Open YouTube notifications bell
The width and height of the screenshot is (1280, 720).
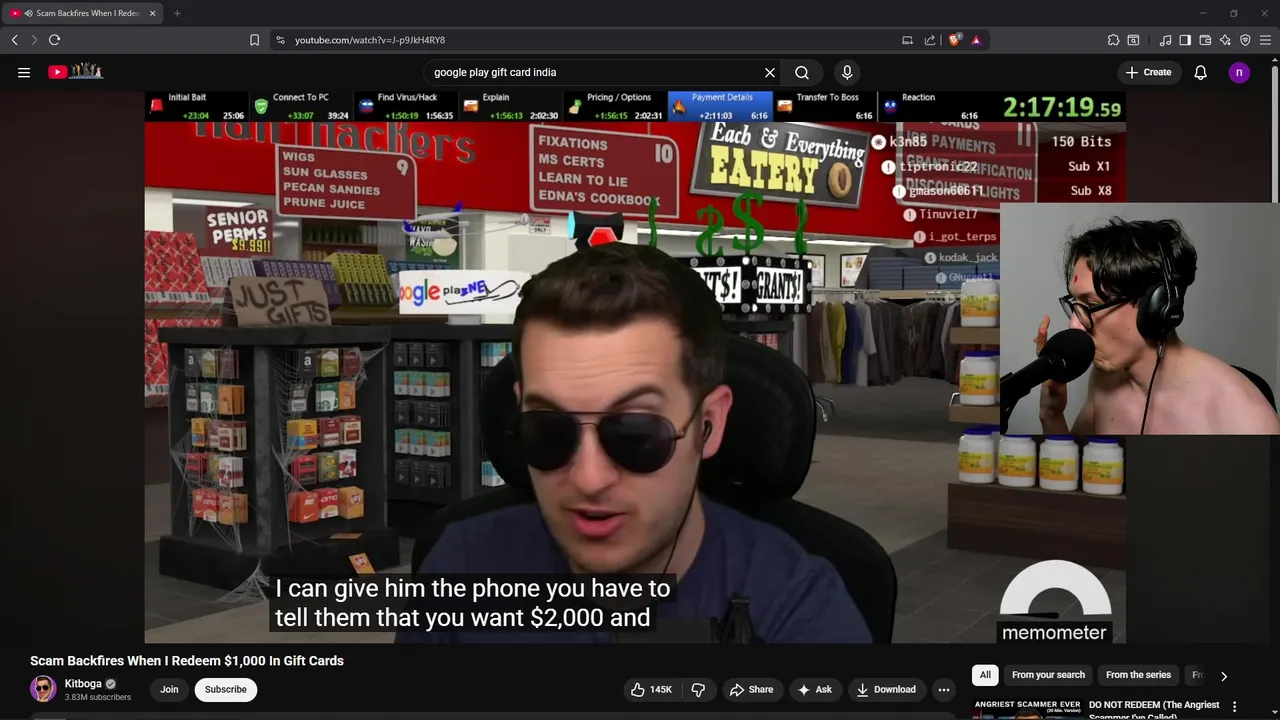pyautogui.click(x=1201, y=72)
